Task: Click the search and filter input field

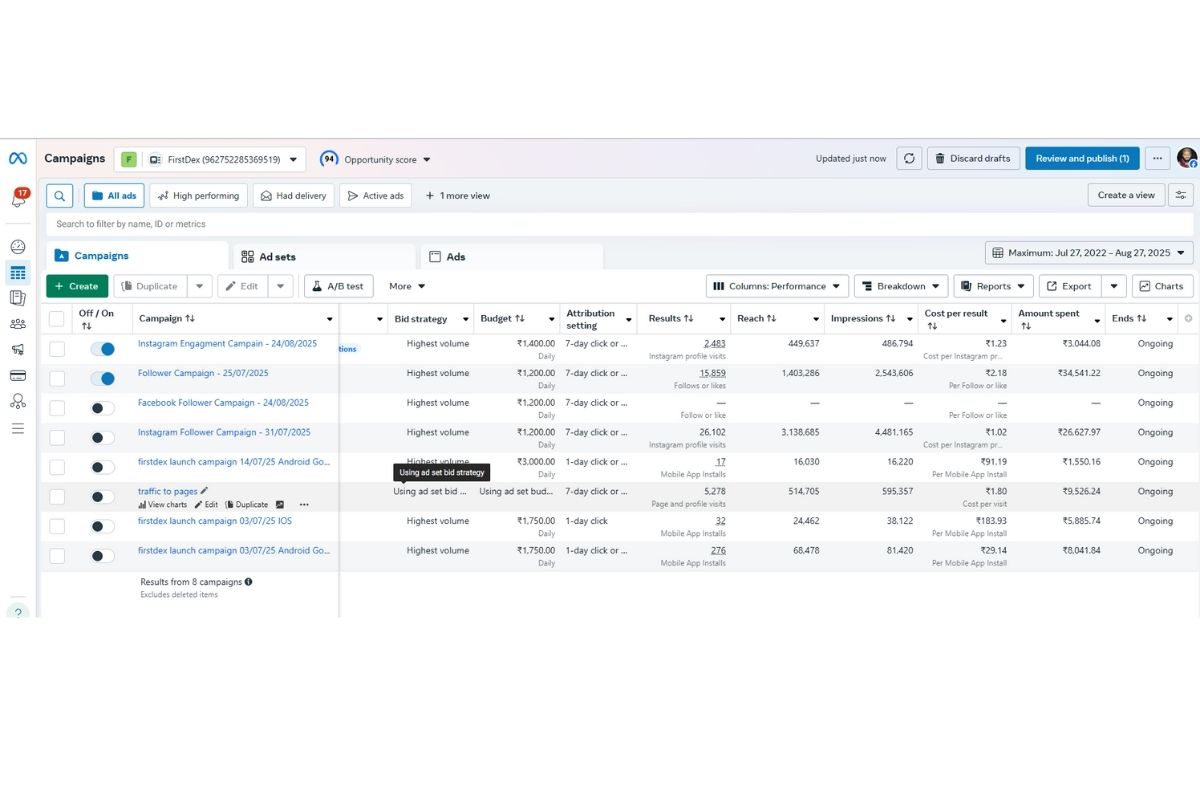Action: (600, 224)
